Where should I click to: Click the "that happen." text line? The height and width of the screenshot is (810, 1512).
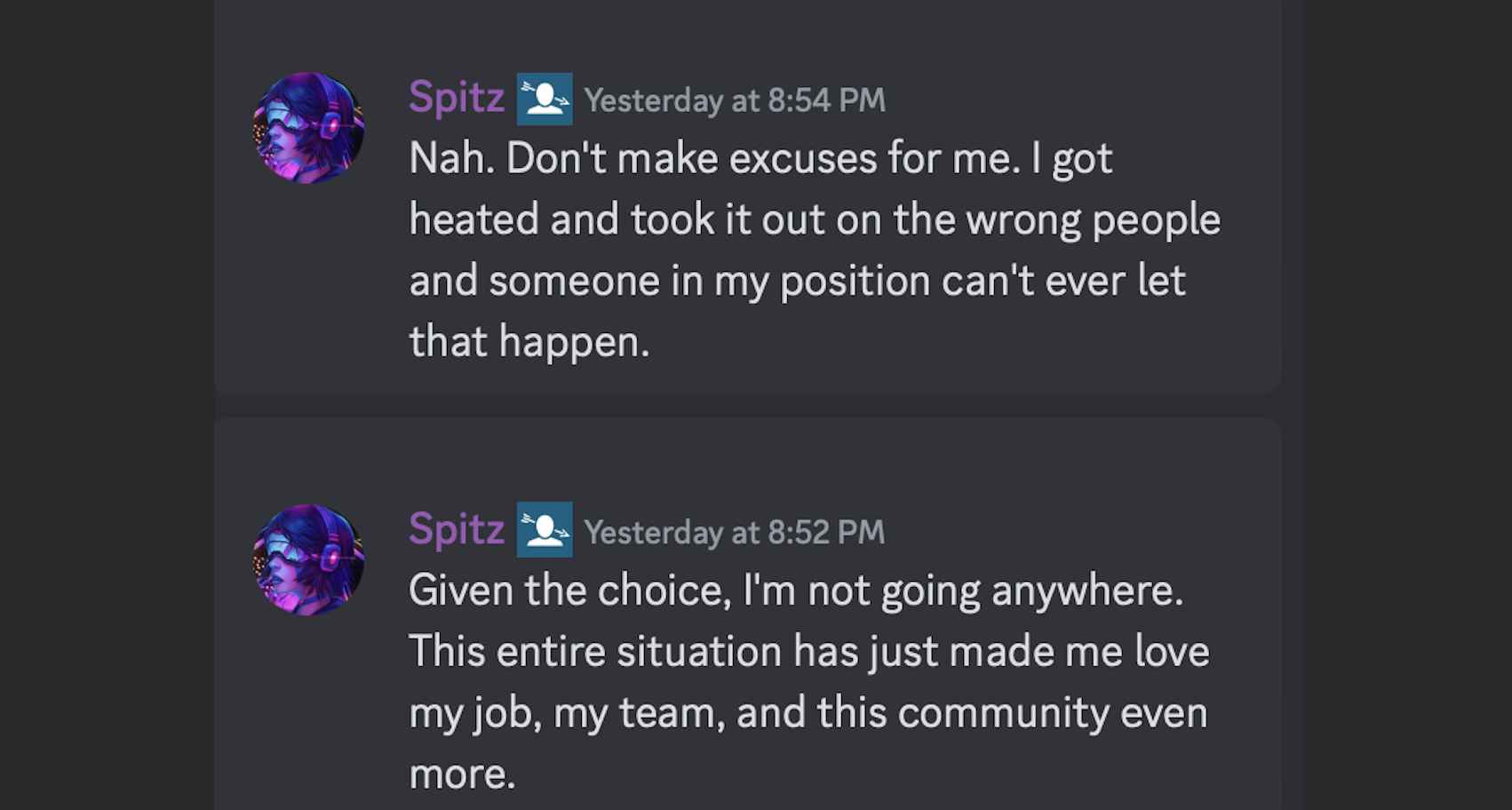[x=529, y=342]
